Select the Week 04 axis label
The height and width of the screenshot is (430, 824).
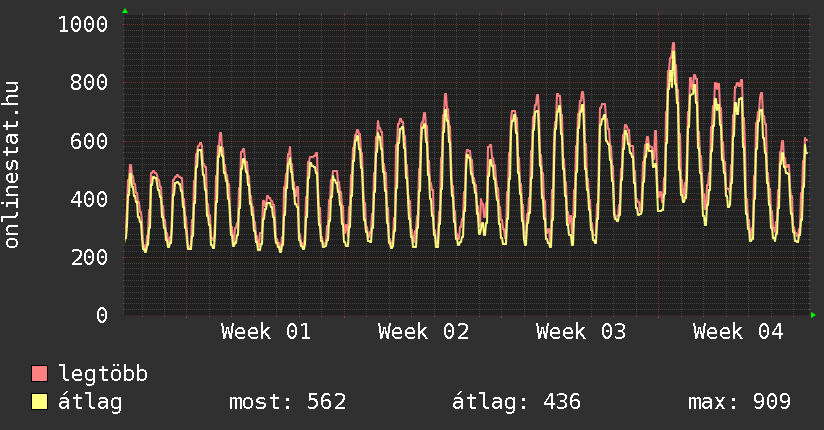pyautogui.click(x=738, y=332)
